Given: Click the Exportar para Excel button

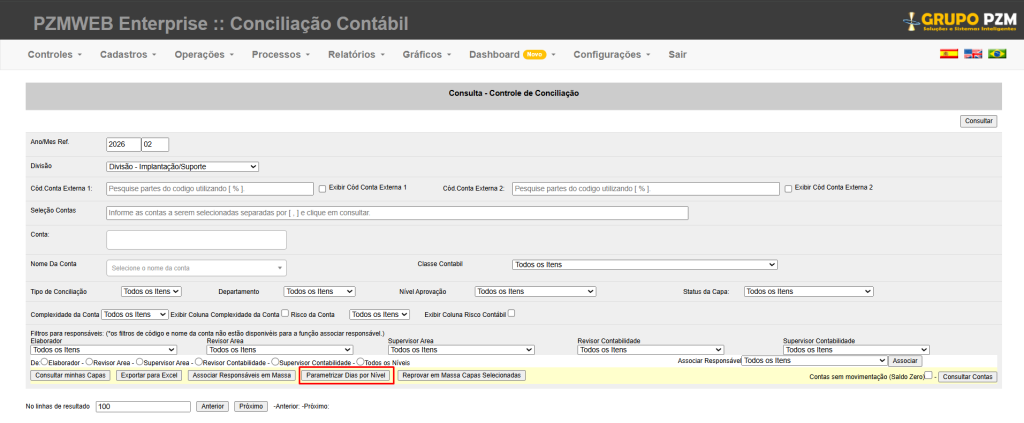Looking at the screenshot, I should 147,376.
